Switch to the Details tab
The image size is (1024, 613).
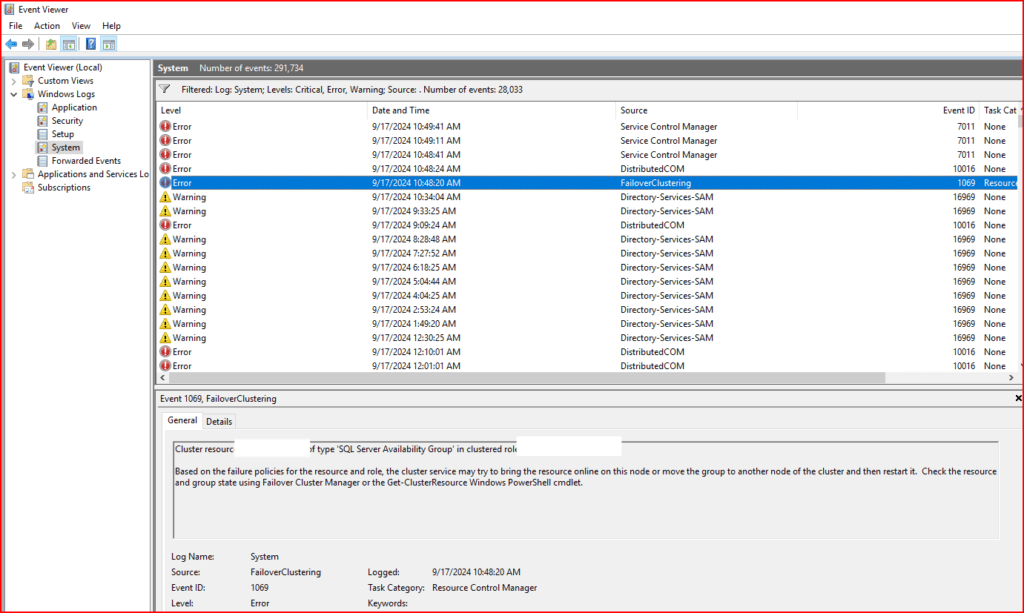(219, 422)
